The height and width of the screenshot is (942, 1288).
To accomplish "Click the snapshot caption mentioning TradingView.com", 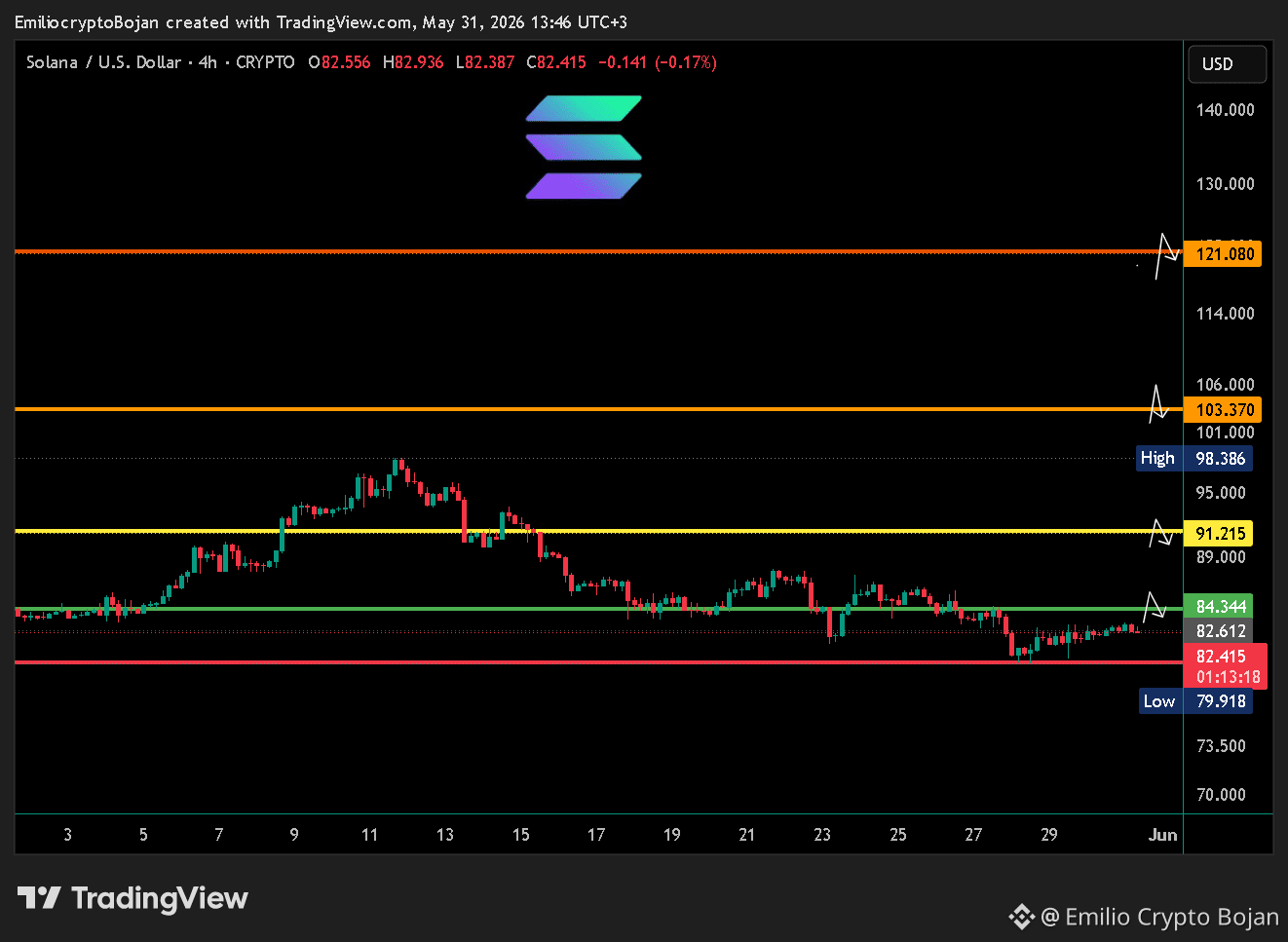I will (321, 22).
